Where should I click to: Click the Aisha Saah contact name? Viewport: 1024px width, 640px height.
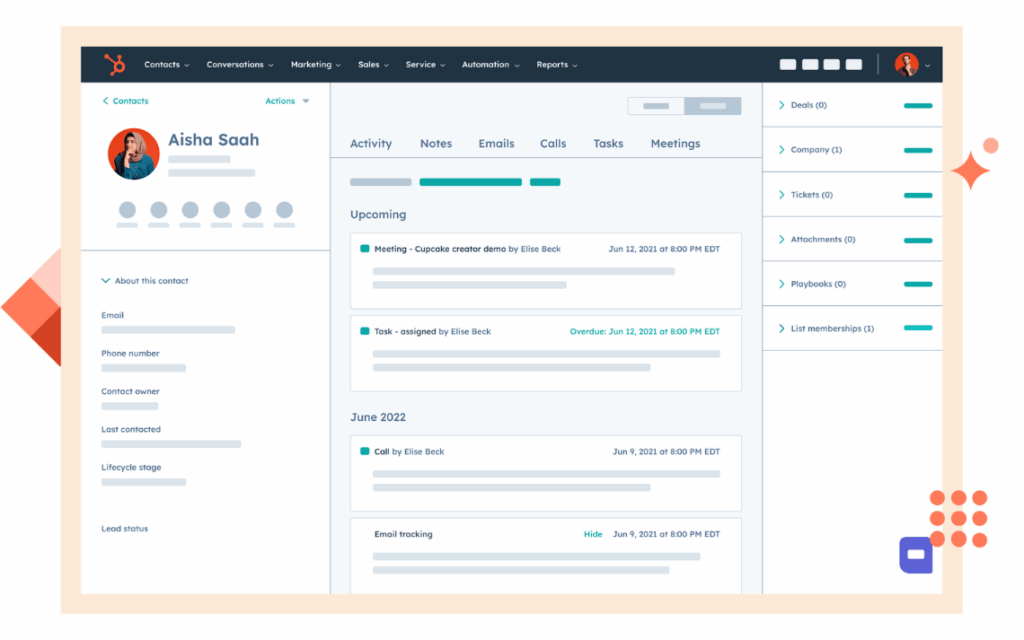click(x=214, y=140)
